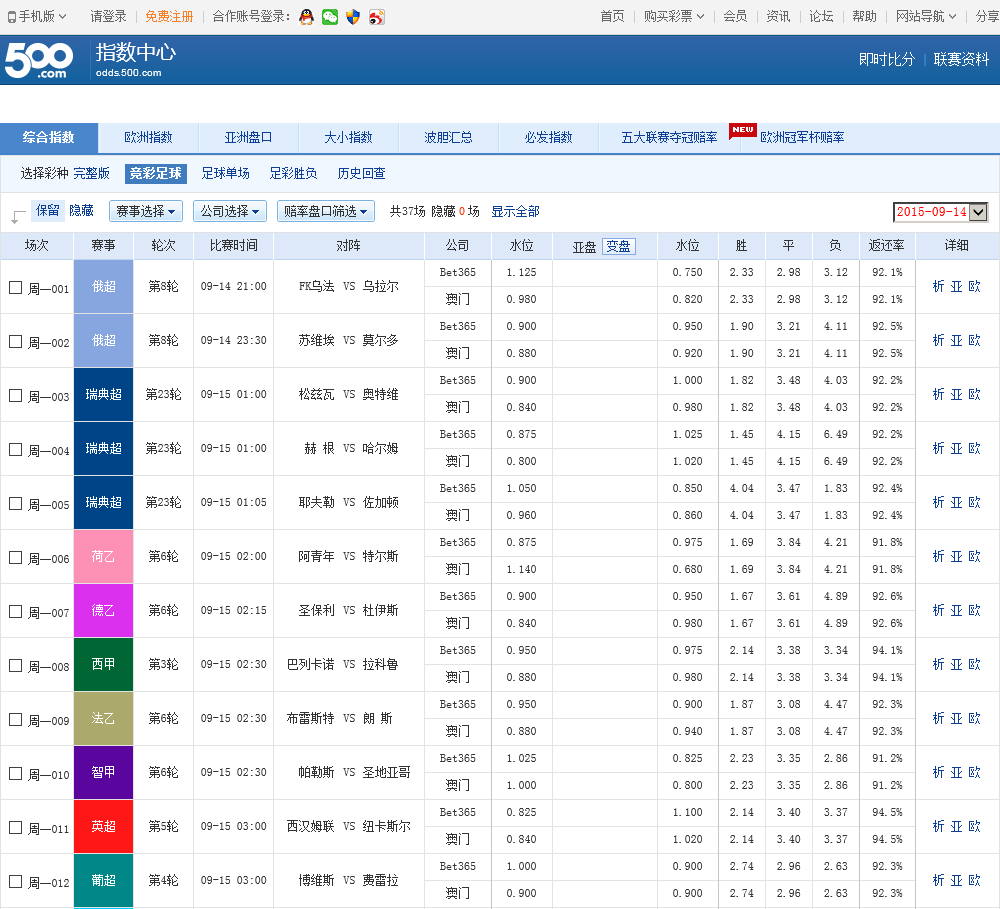Image resolution: width=1000 pixels, height=909 pixels.
Task: Open the 公司选择 dropdown
Action: 230,211
